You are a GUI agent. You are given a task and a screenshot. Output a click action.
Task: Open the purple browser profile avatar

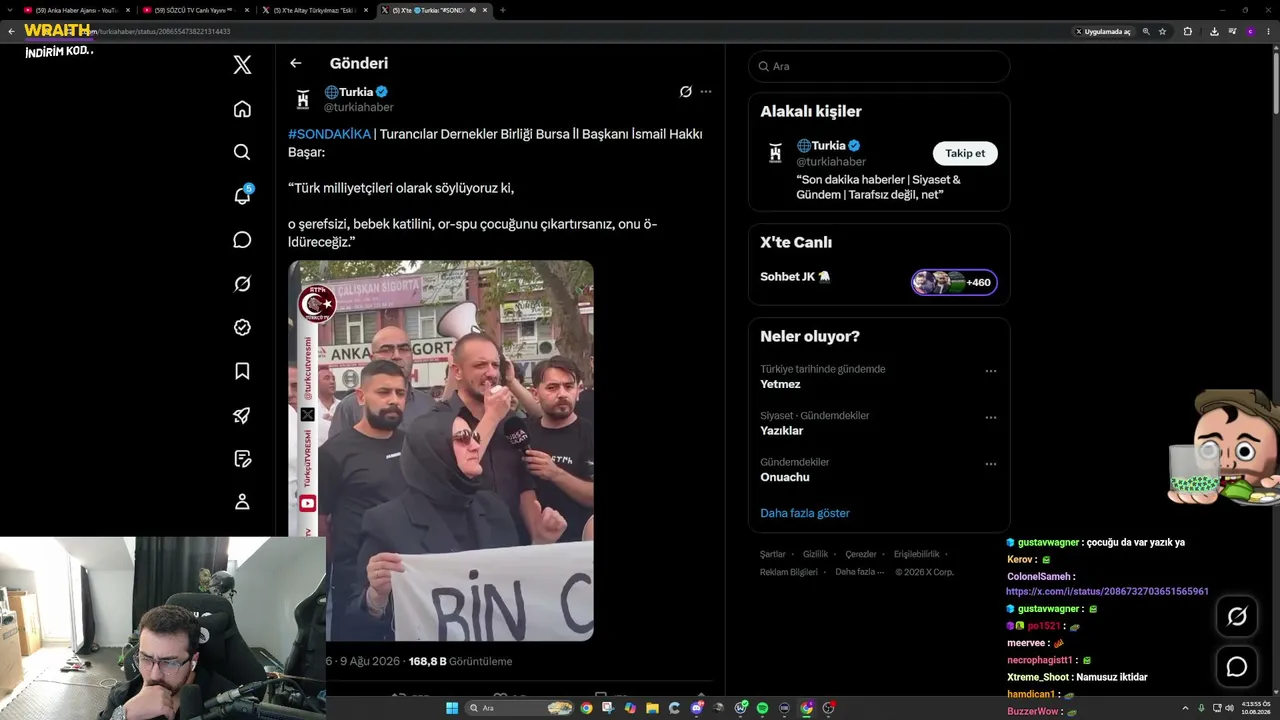pyautogui.click(x=1250, y=31)
